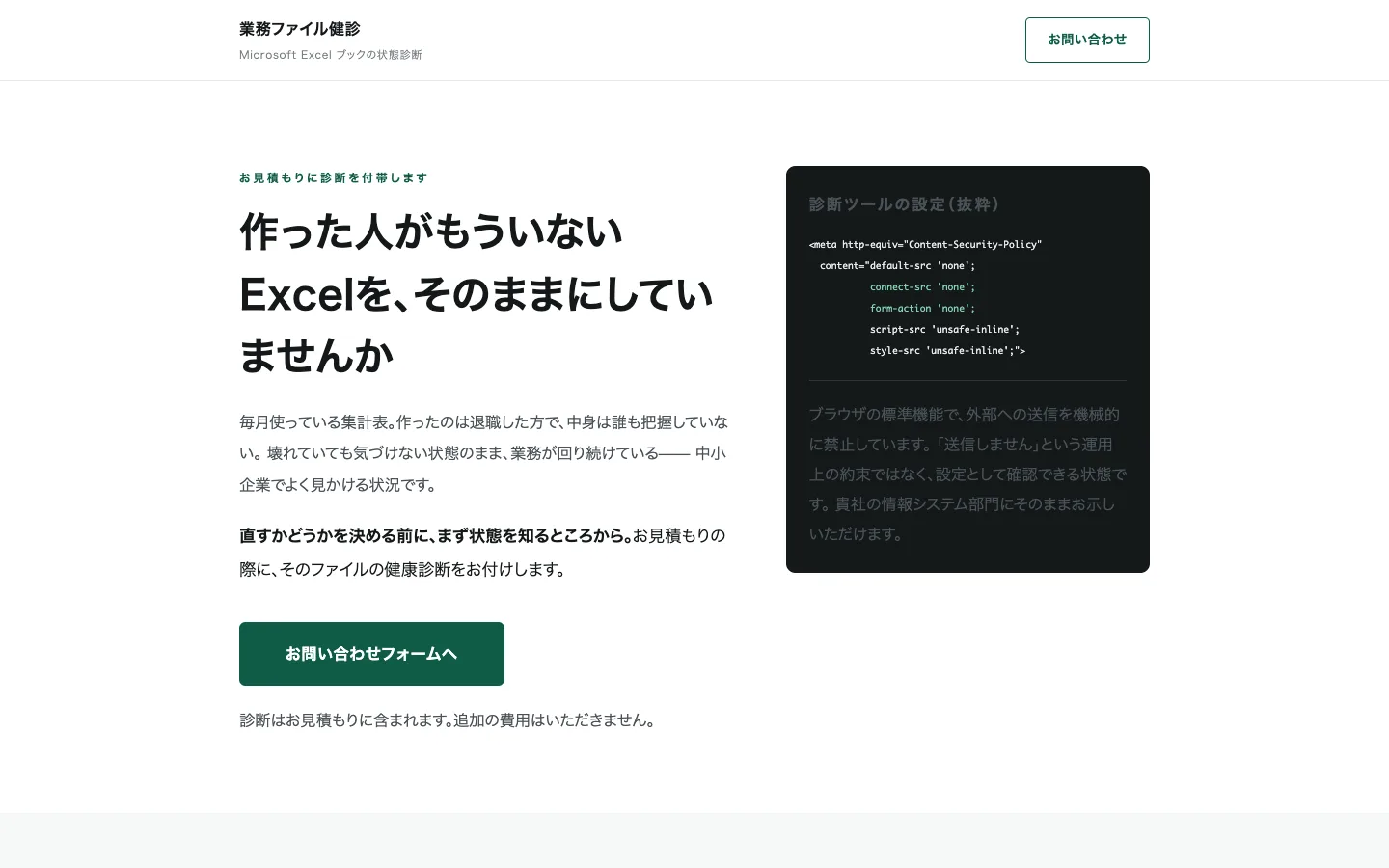Click the 業務ファイル健診 site title

pyautogui.click(x=300, y=29)
